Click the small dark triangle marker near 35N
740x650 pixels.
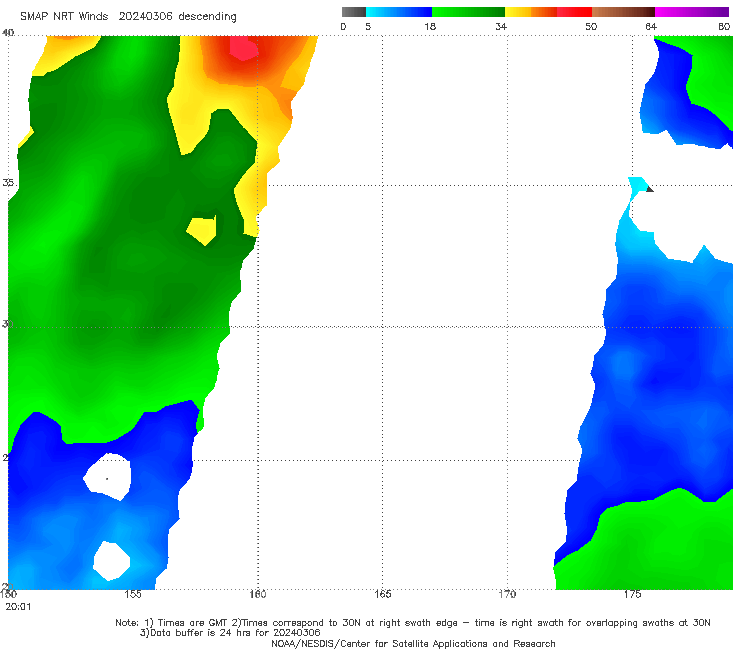[650, 189]
